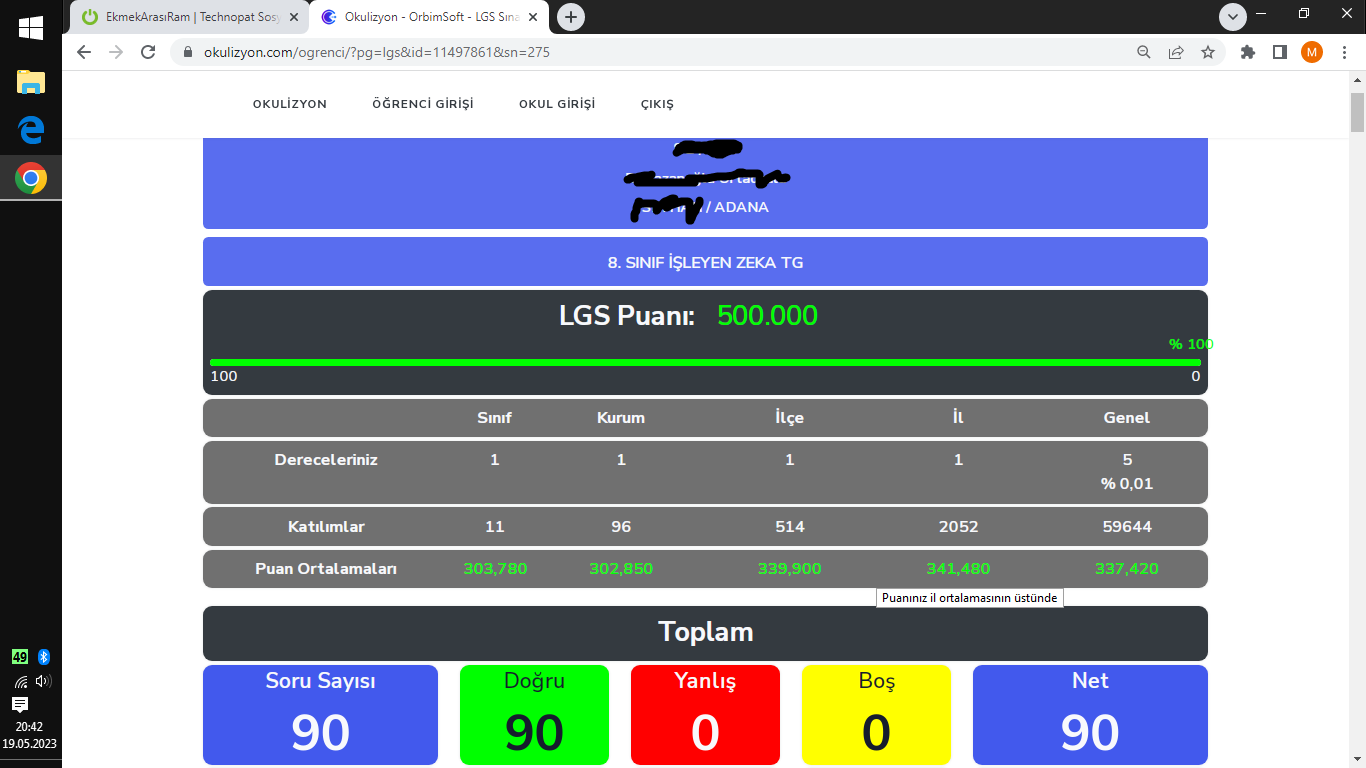Select the yellow Boş card

tap(876, 715)
